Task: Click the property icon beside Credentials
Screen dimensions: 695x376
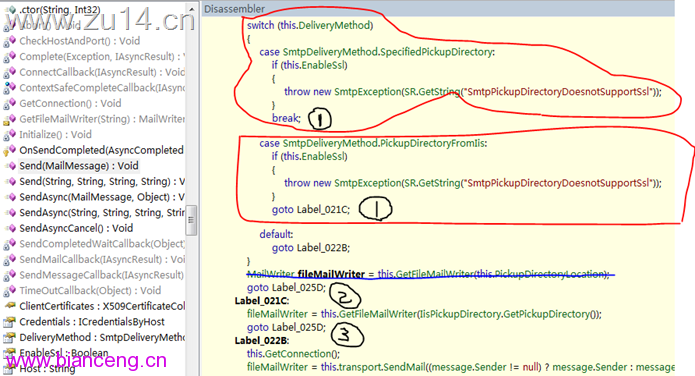Action: 9,322
